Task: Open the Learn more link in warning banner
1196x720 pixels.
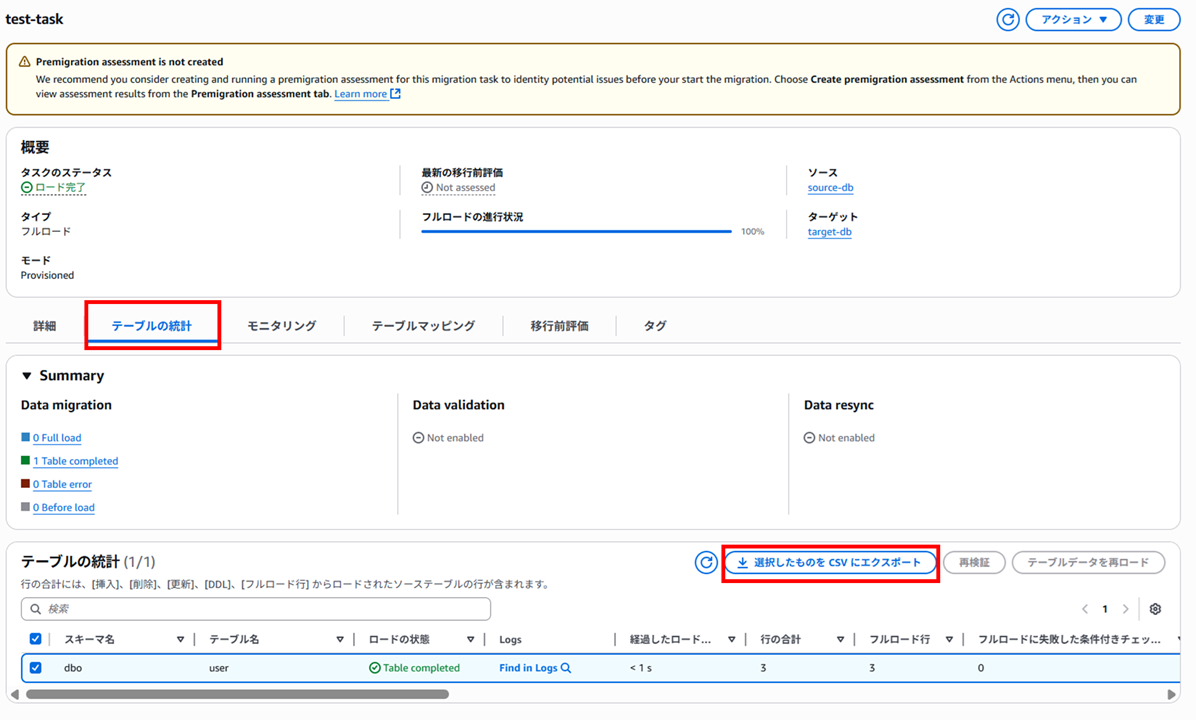Action: [x=367, y=94]
